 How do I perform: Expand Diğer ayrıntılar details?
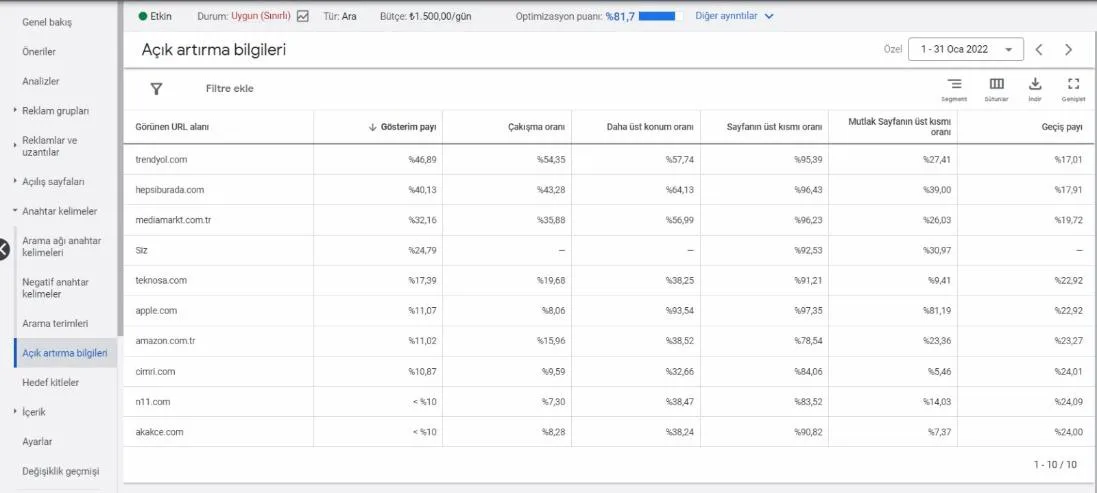pyautogui.click(x=734, y=16)
